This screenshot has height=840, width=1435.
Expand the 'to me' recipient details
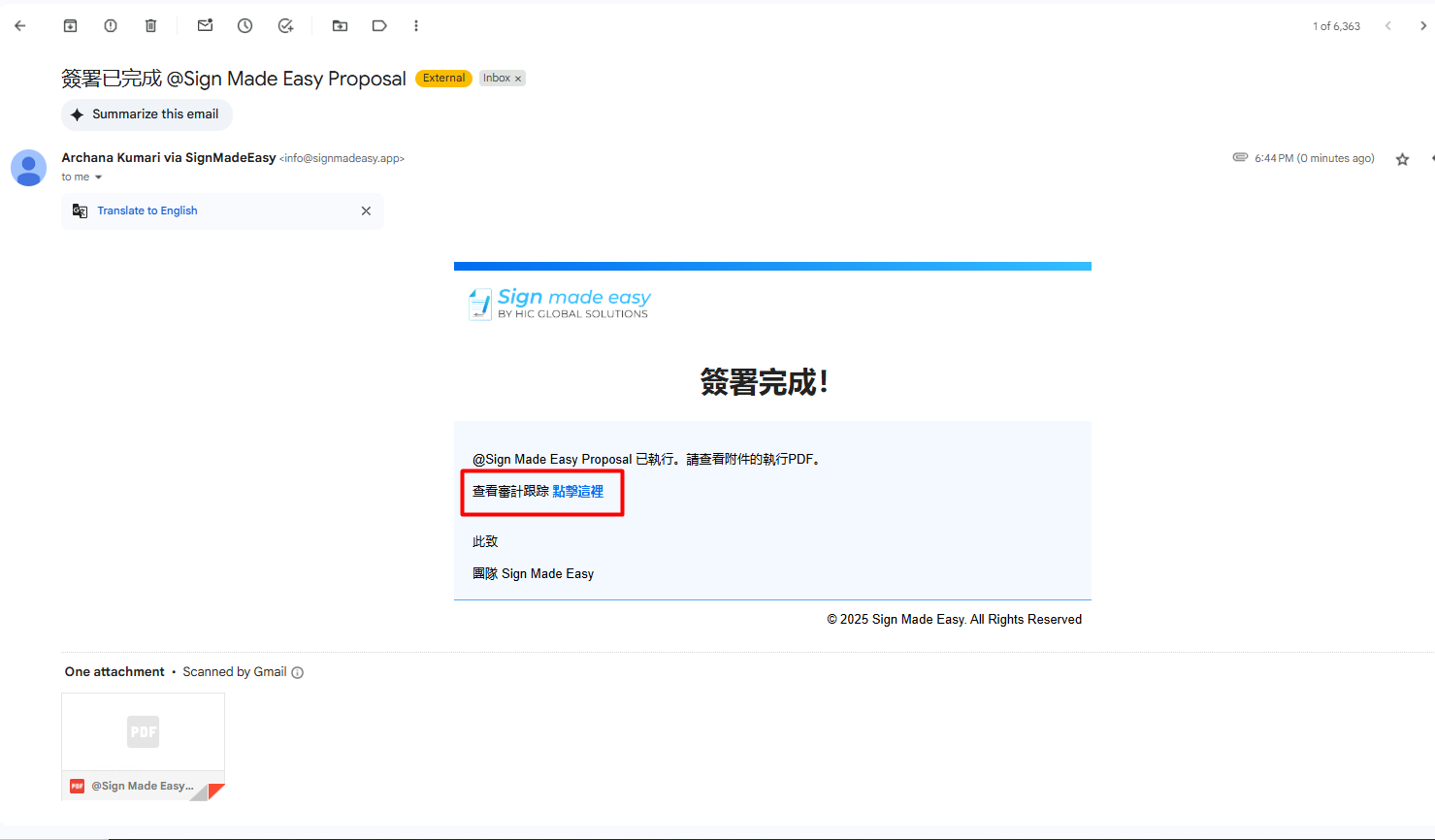click(98, 178)
